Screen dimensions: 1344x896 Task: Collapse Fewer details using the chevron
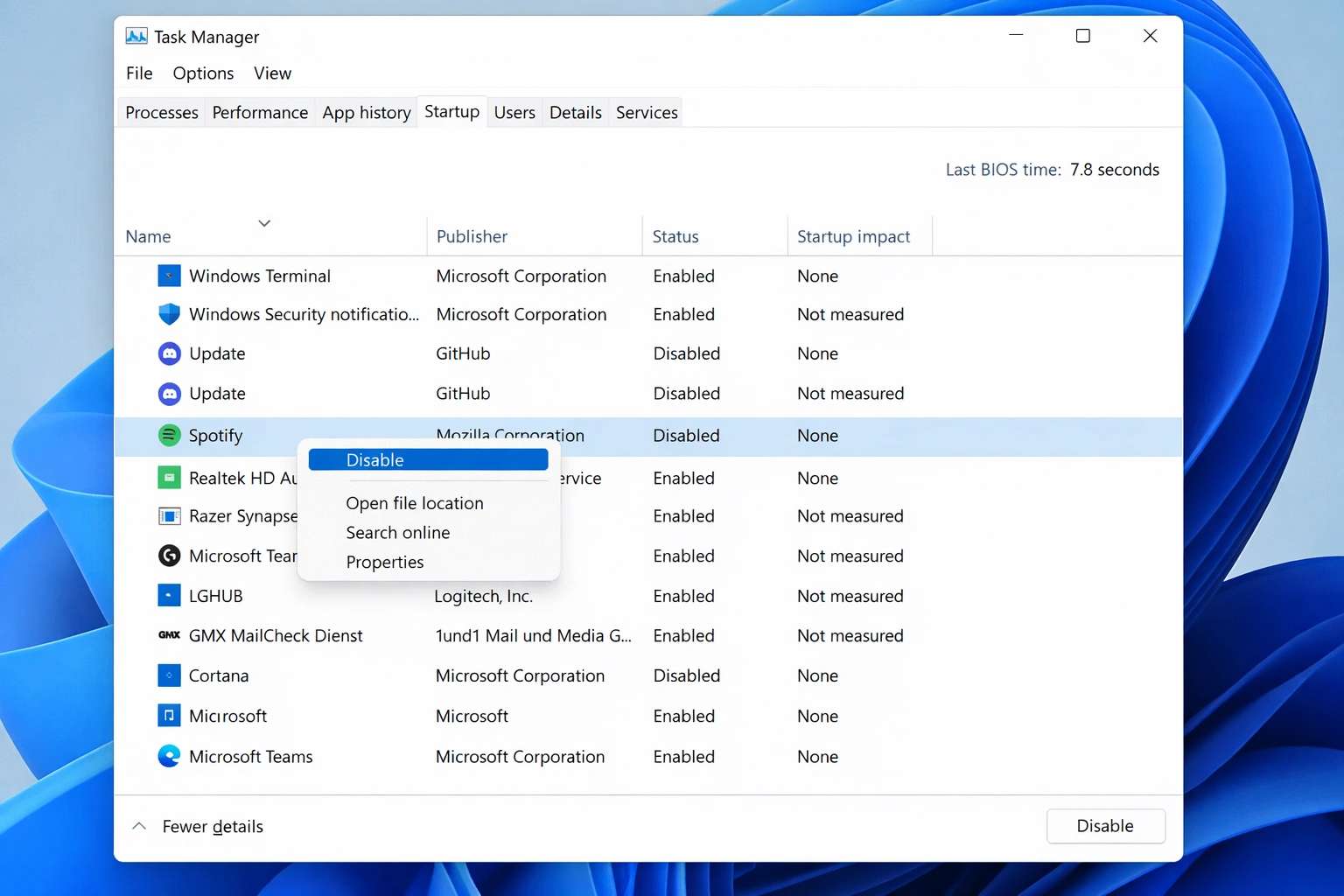(x=138, y=825)
